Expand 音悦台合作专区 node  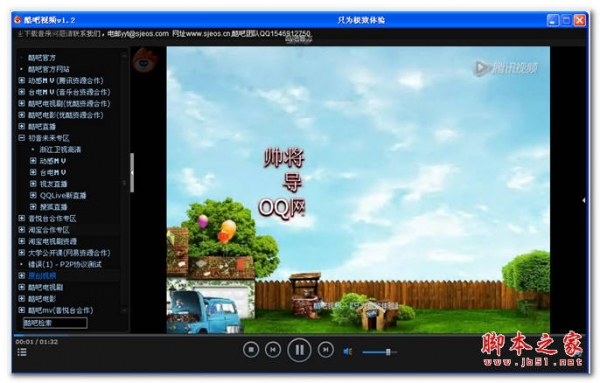pos(21,218)
